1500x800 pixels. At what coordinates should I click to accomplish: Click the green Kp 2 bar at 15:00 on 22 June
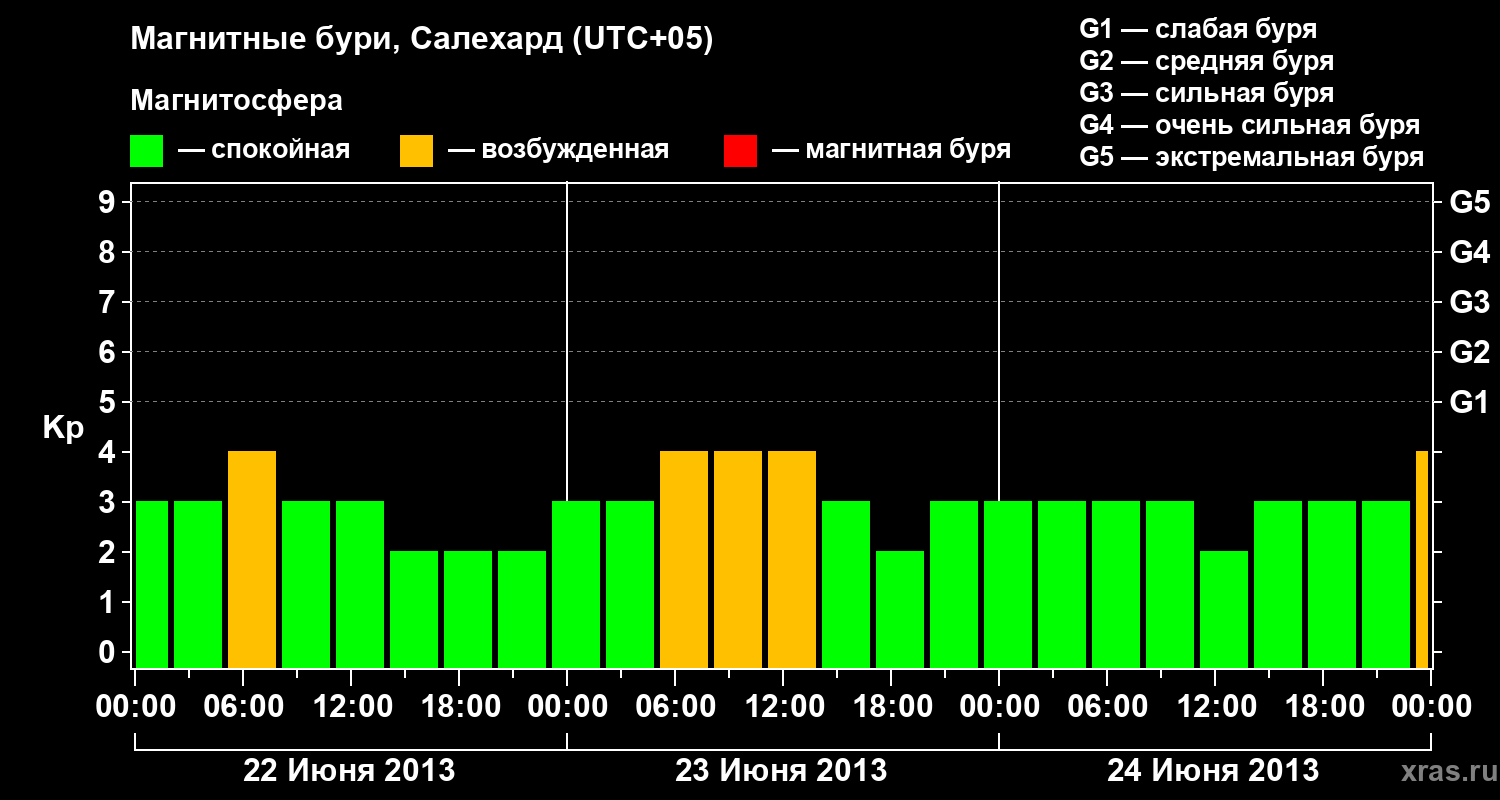pos(414,610)
